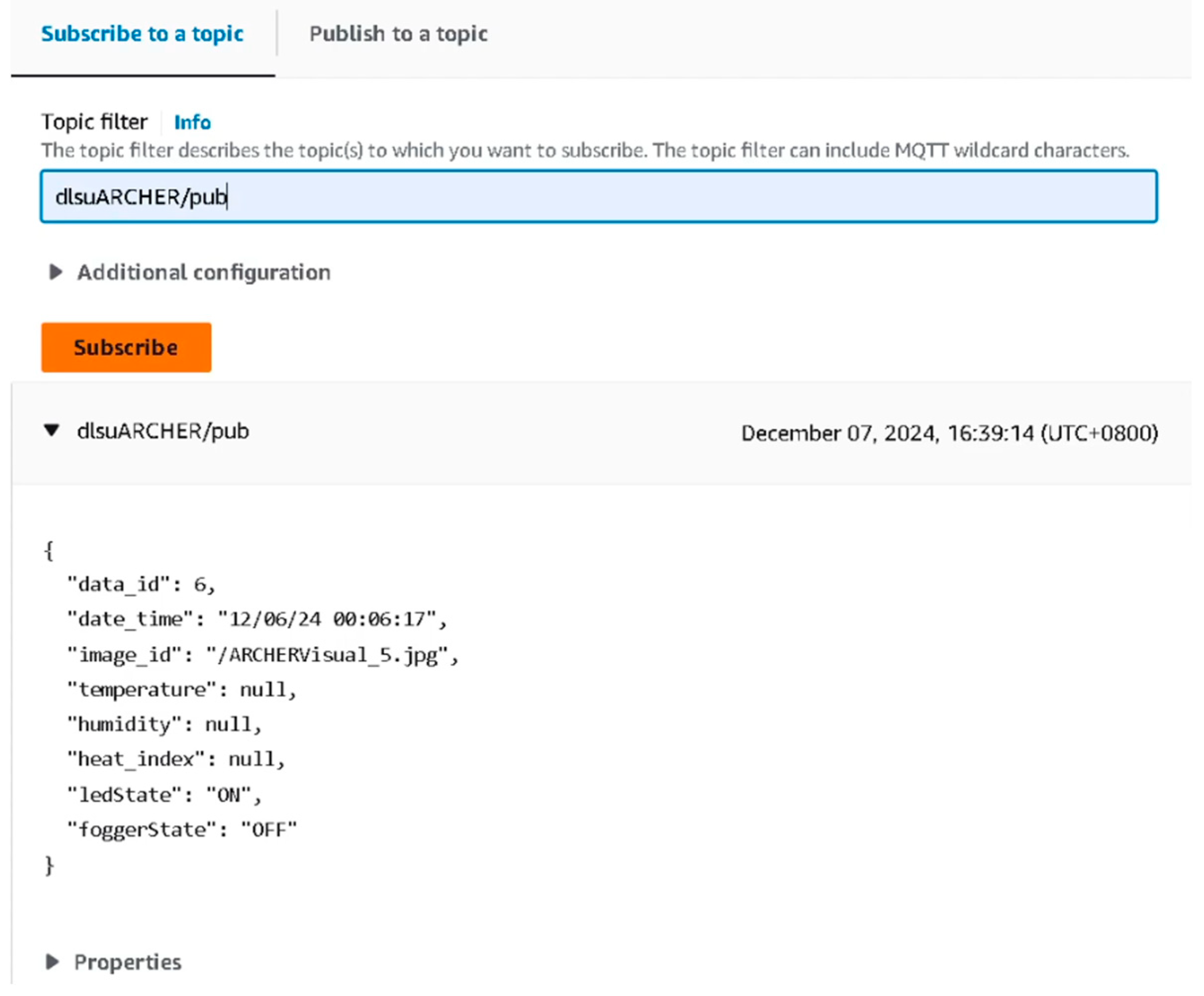Click the "humidity": null line
The image size is (1204, 996).
pos(164,724)
